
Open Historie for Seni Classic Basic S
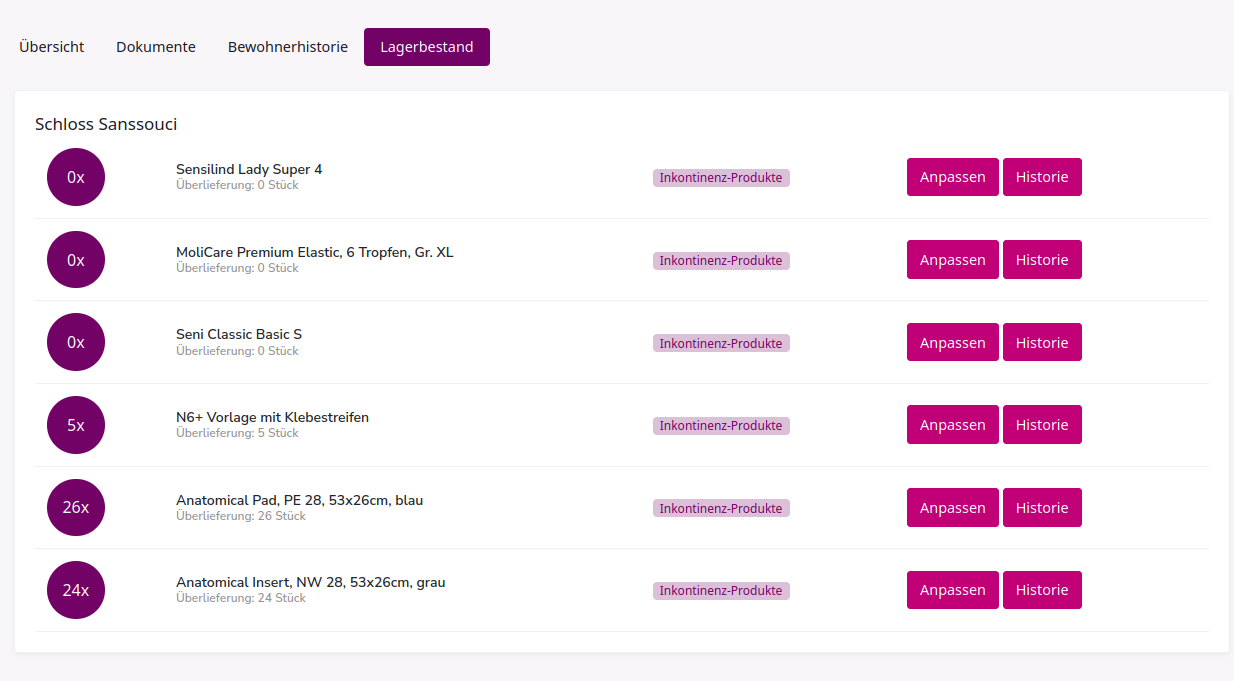(x=1042, y=342)
